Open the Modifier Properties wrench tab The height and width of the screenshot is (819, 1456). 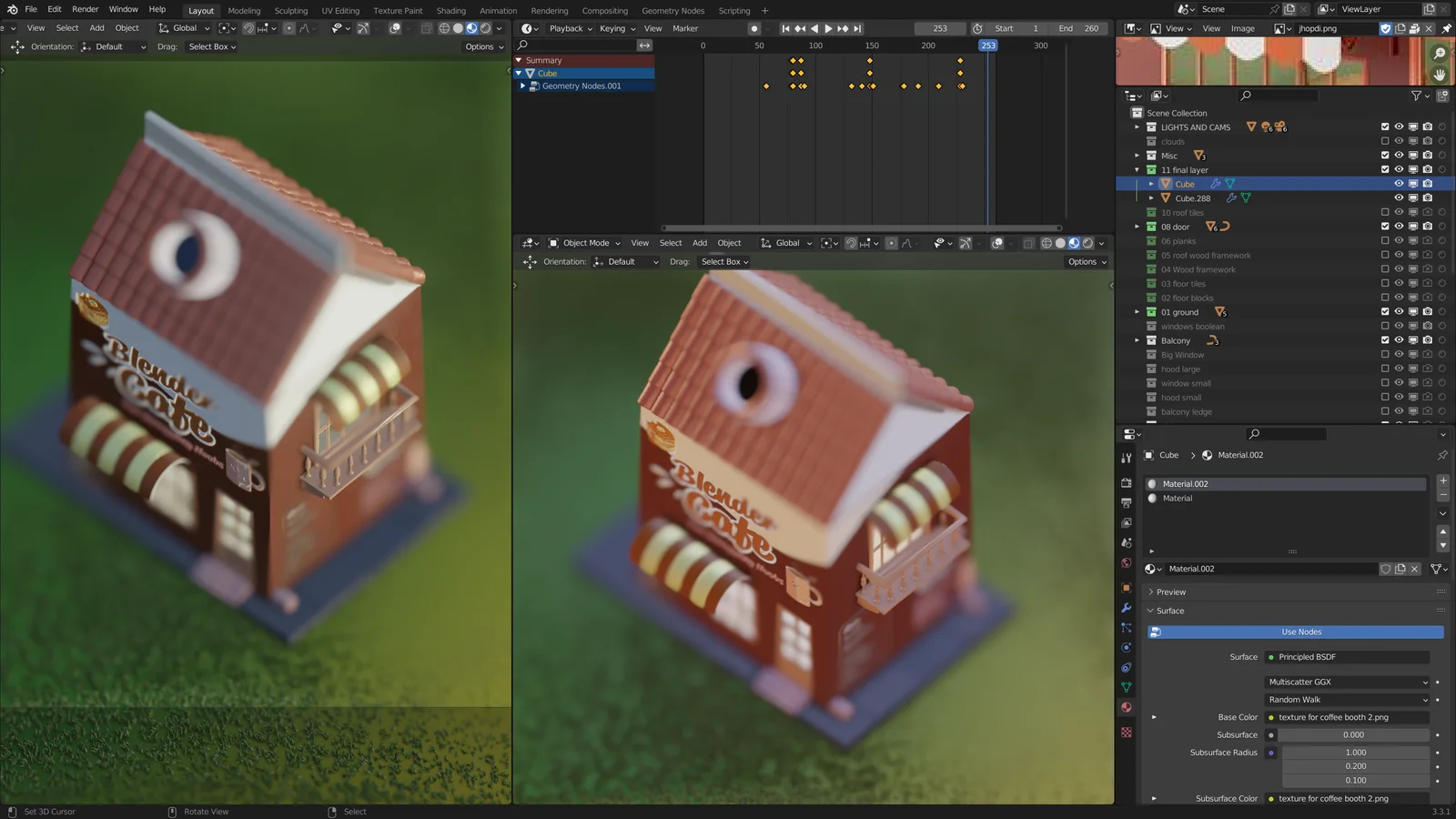1127,608
